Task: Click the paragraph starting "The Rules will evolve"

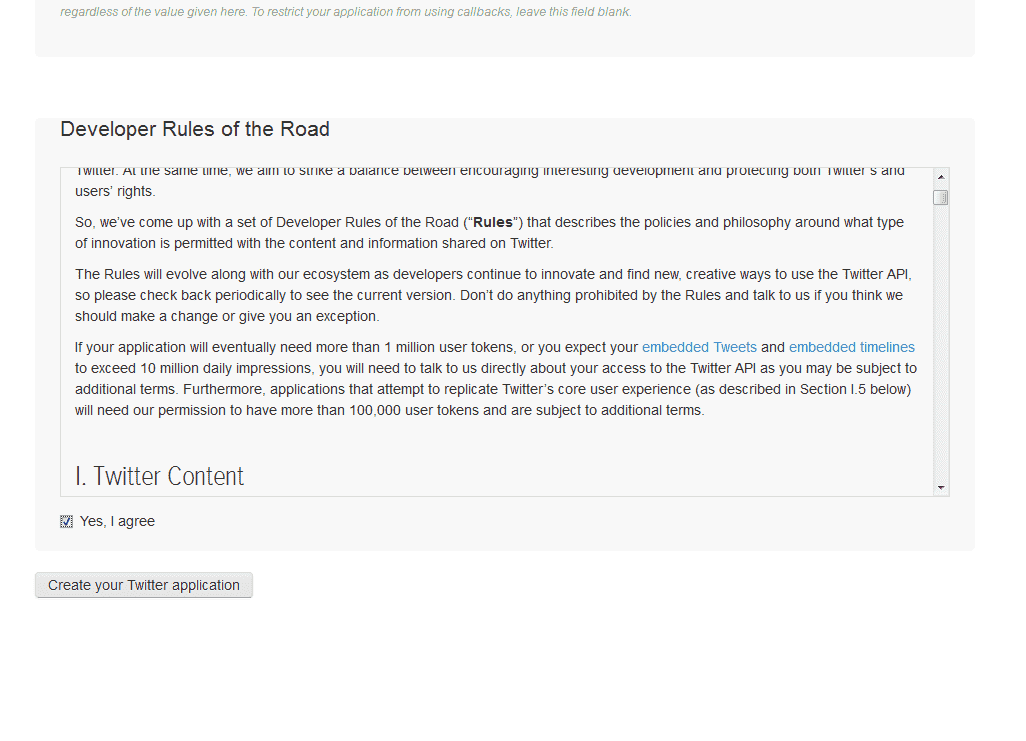Action: 493,295
